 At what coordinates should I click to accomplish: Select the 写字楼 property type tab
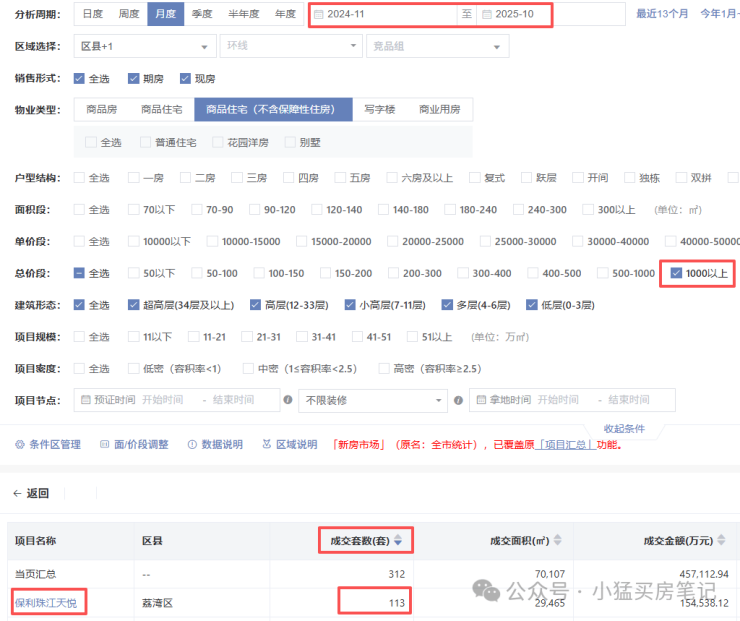tap(380, 109)
